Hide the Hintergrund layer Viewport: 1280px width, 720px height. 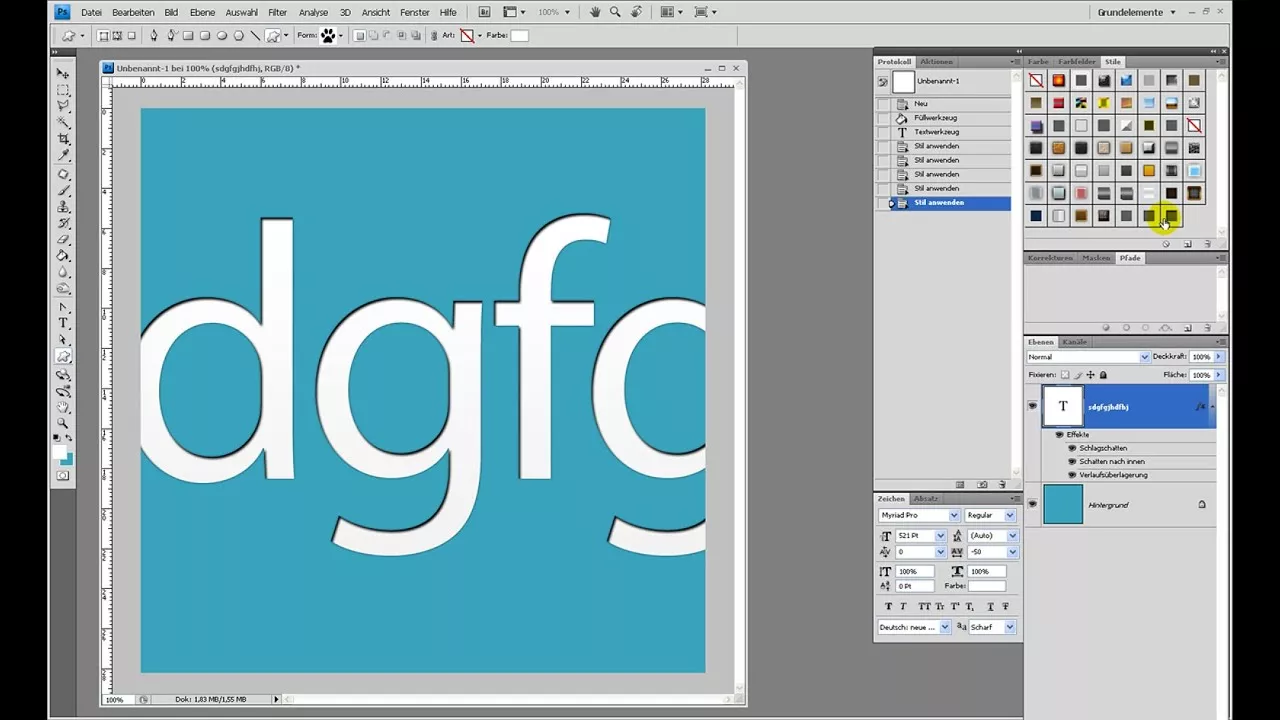point(1033,504)
